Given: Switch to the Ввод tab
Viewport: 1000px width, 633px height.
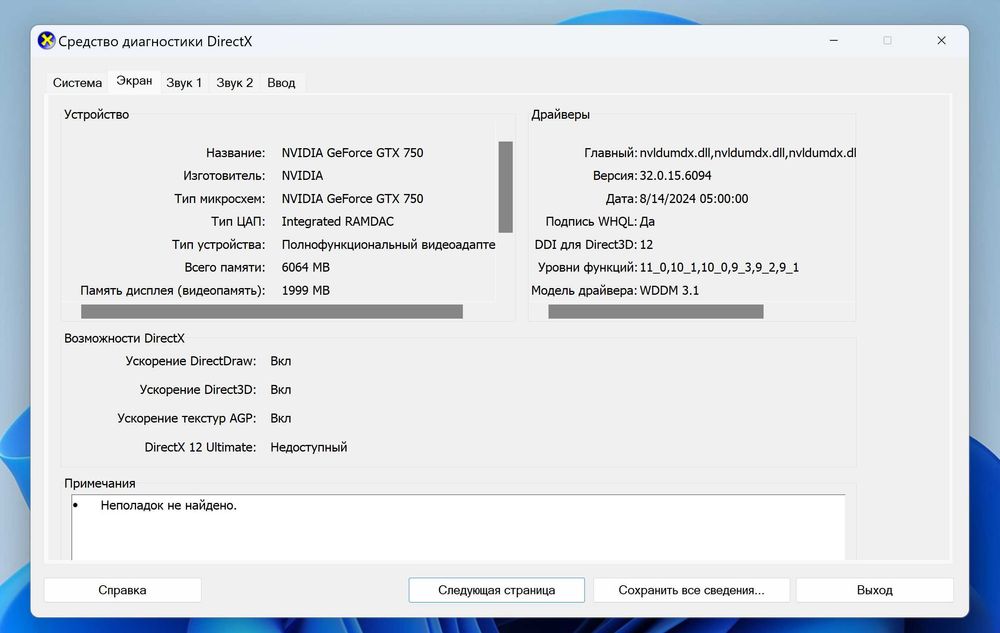Looking at the screenshot, I should click(x=281, y=83).
